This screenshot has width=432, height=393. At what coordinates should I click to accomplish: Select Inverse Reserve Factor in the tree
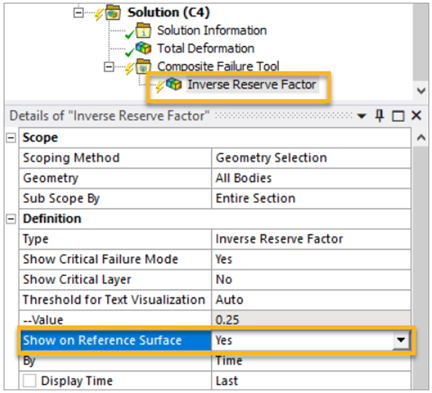point(252,84)
